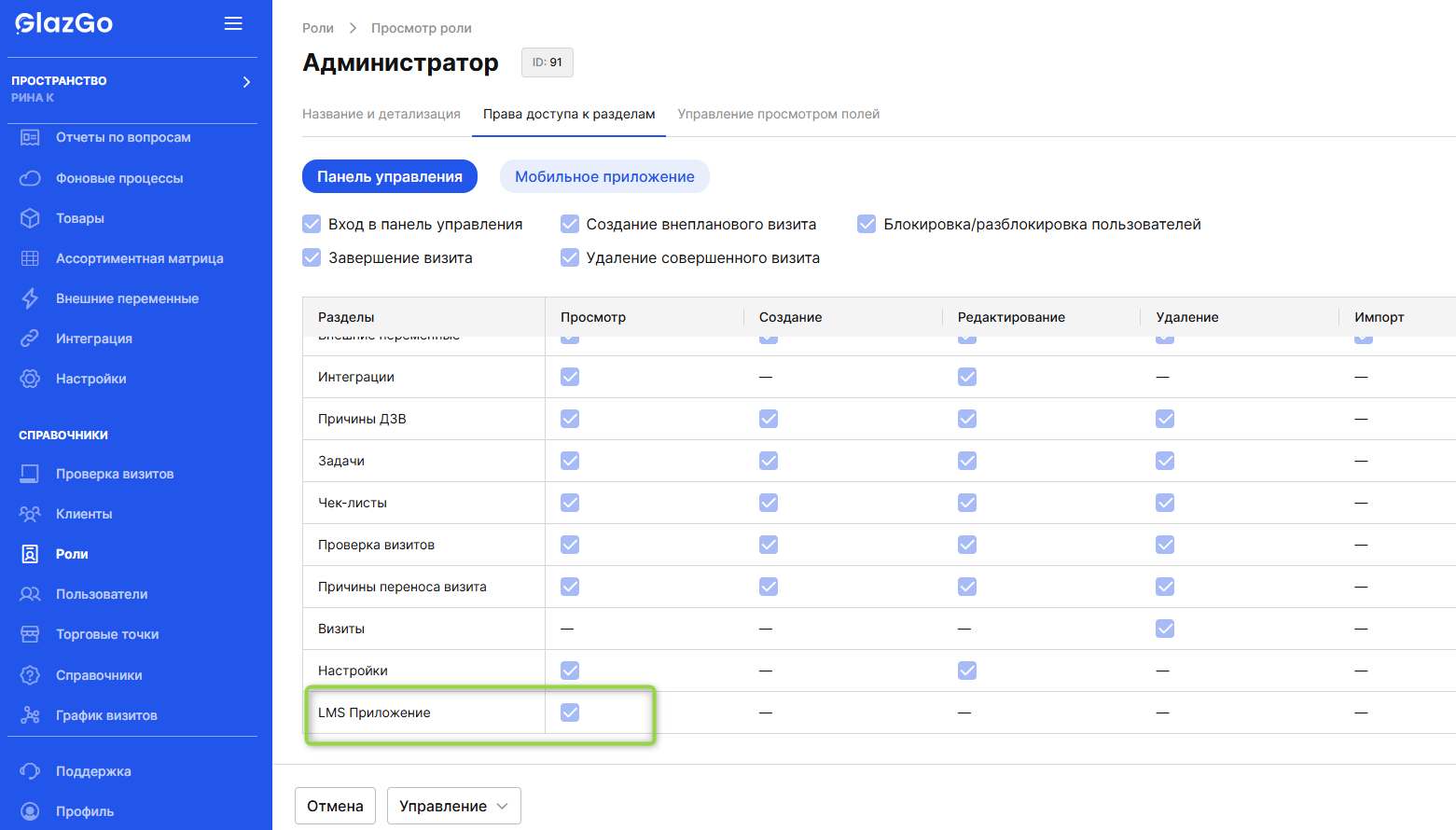
Task: Uncheck Создание for Чек-листы row
Action: 769,503
